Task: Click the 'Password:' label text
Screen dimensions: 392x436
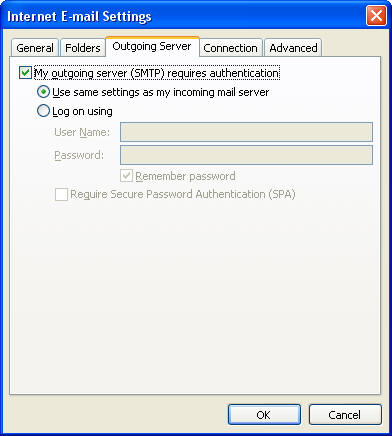Action: pyautogui.click(x=79, y=155)
